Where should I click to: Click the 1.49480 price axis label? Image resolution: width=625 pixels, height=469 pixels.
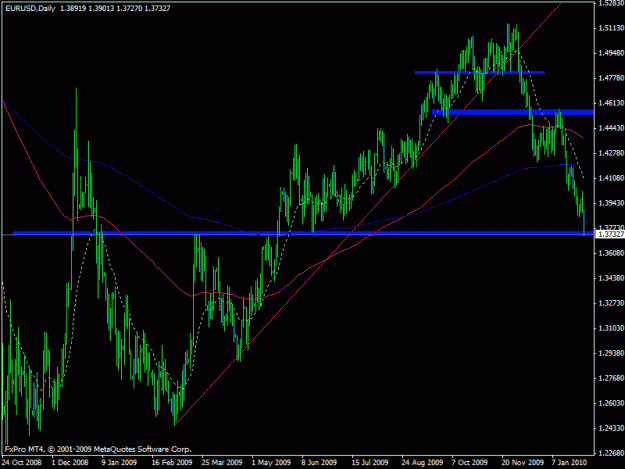point(611,53)
